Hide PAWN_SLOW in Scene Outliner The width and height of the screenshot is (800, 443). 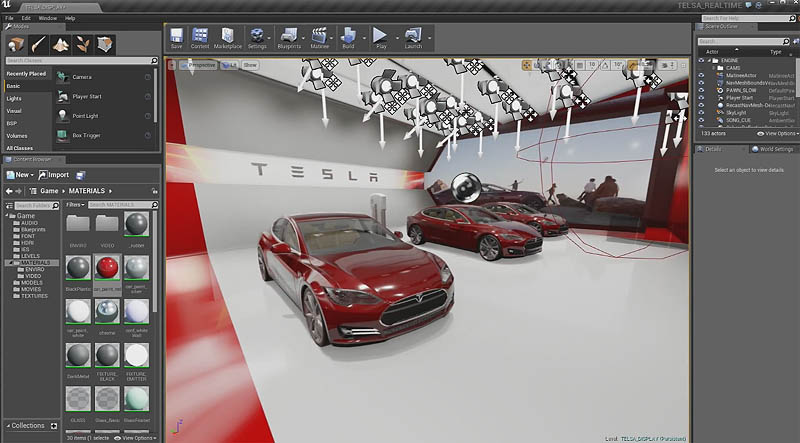point(701,90)
